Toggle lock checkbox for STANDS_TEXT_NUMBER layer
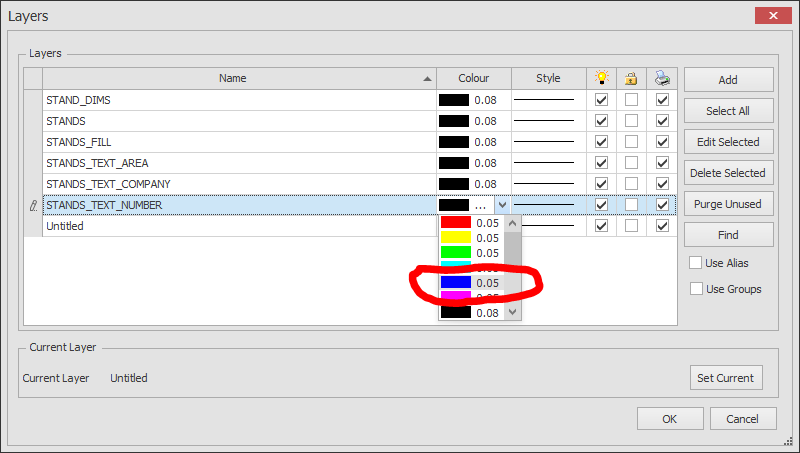 tap(632, 205)
